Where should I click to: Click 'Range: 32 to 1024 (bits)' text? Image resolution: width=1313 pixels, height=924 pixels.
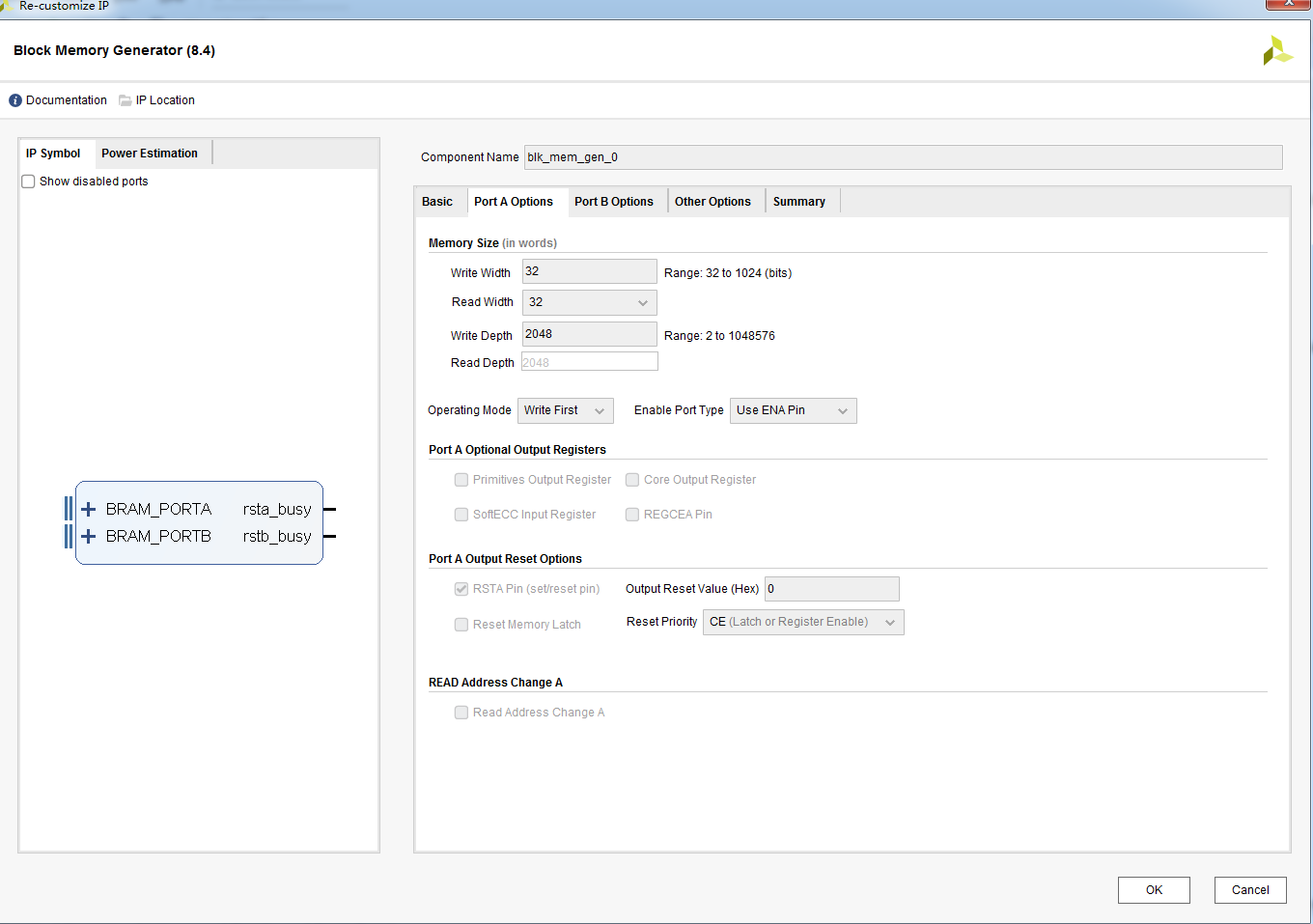[728, 273]
